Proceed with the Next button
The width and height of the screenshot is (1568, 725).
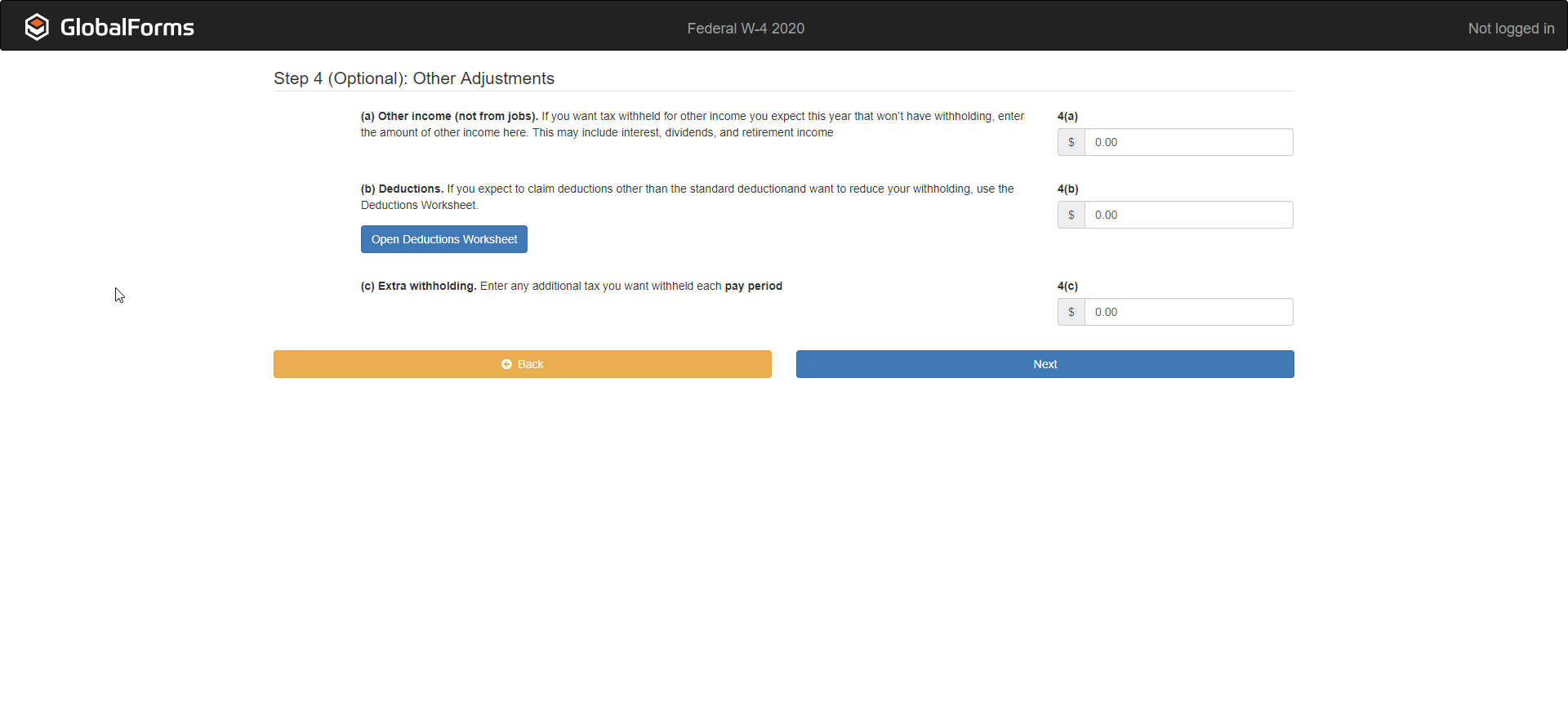click(1045, 364)
